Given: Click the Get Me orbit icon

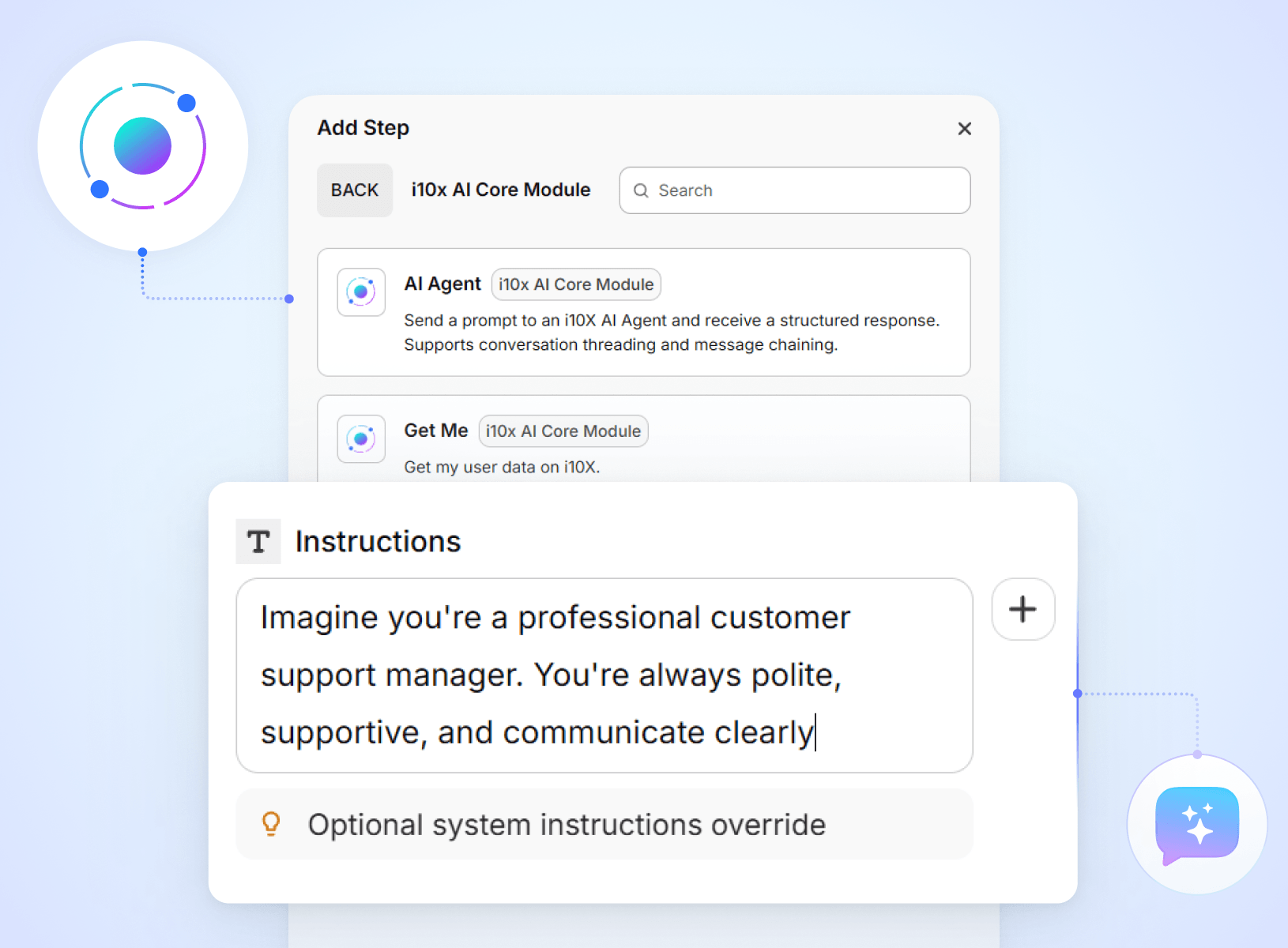Looking at the screenshot, I should click(x=361, y=438).
